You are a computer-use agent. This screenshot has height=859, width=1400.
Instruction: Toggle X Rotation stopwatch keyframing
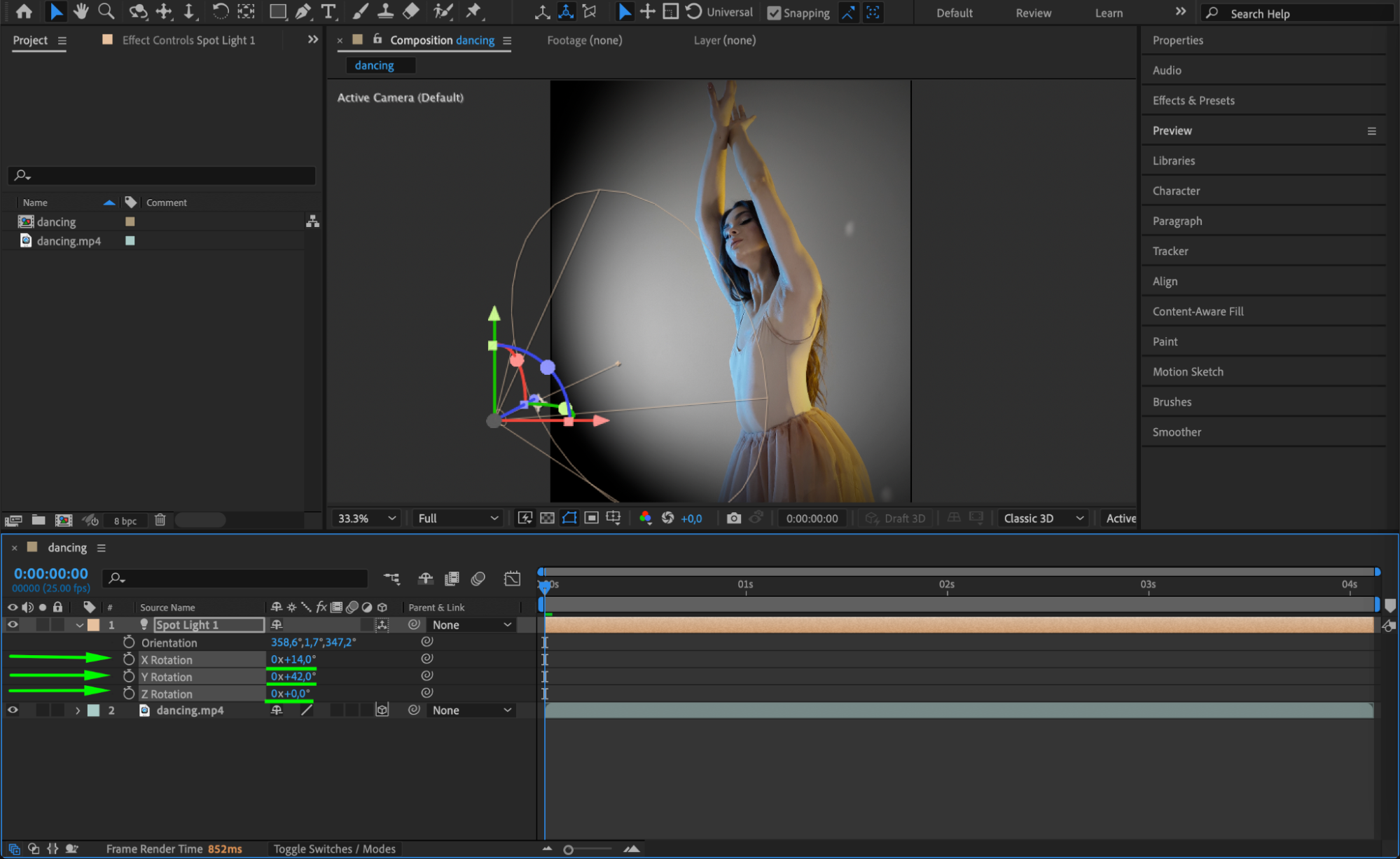pyautogui.click(x=129, y=659)
